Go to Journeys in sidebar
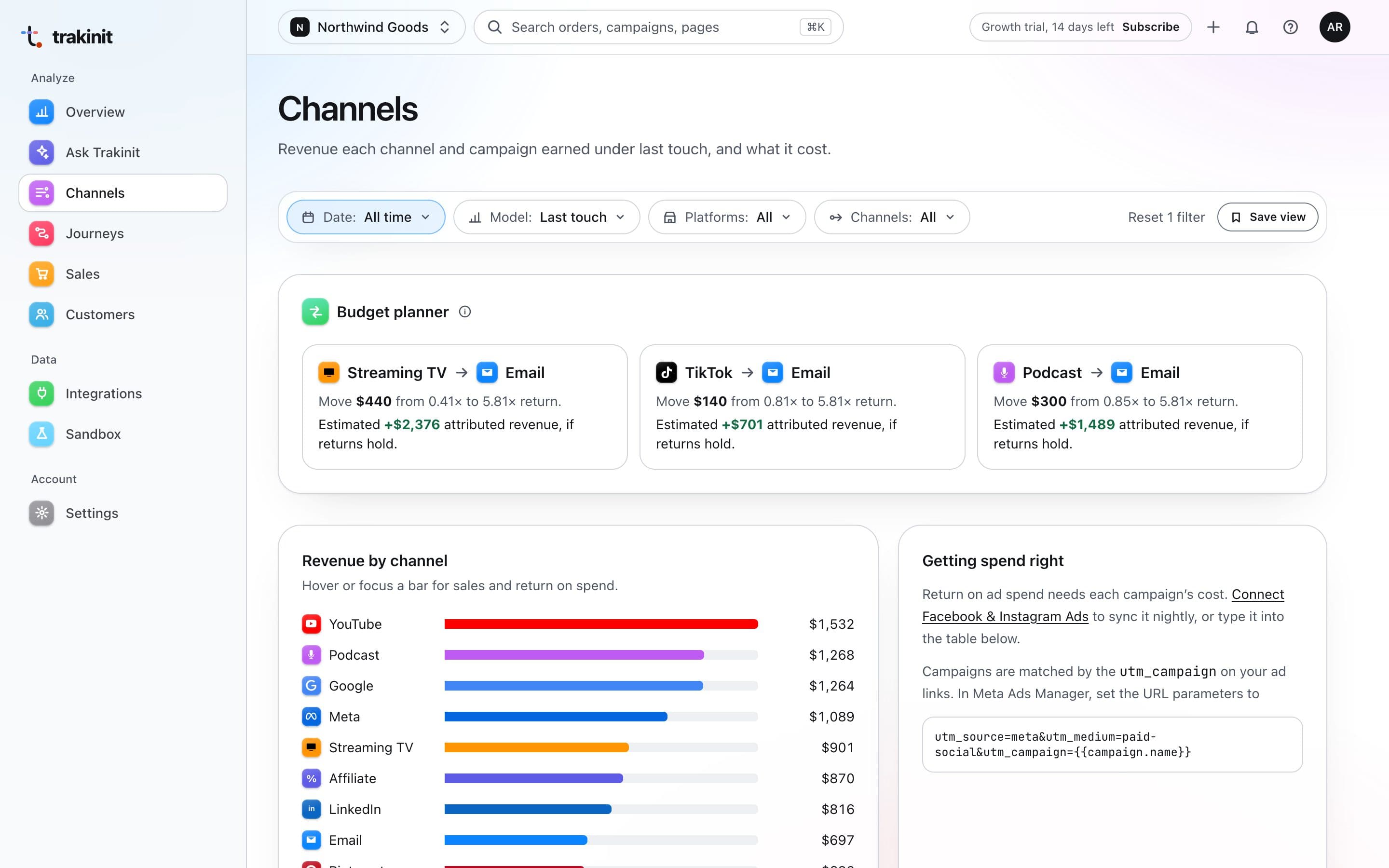This screenshot has width=1389, height=868. point(123,233)
